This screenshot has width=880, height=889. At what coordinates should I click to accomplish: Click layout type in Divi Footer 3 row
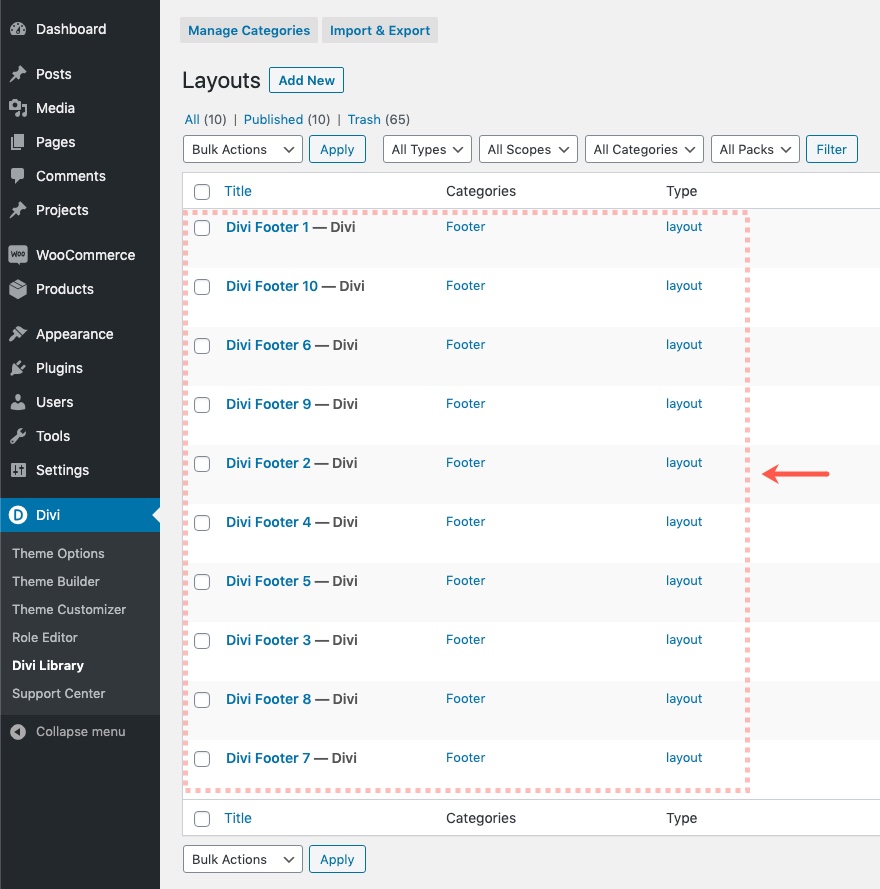(x=684, y=639)
